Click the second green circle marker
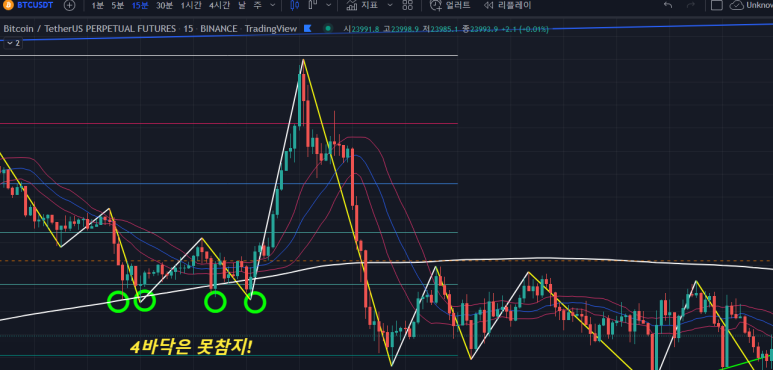 pyautogui.click(x=144, y=301)
